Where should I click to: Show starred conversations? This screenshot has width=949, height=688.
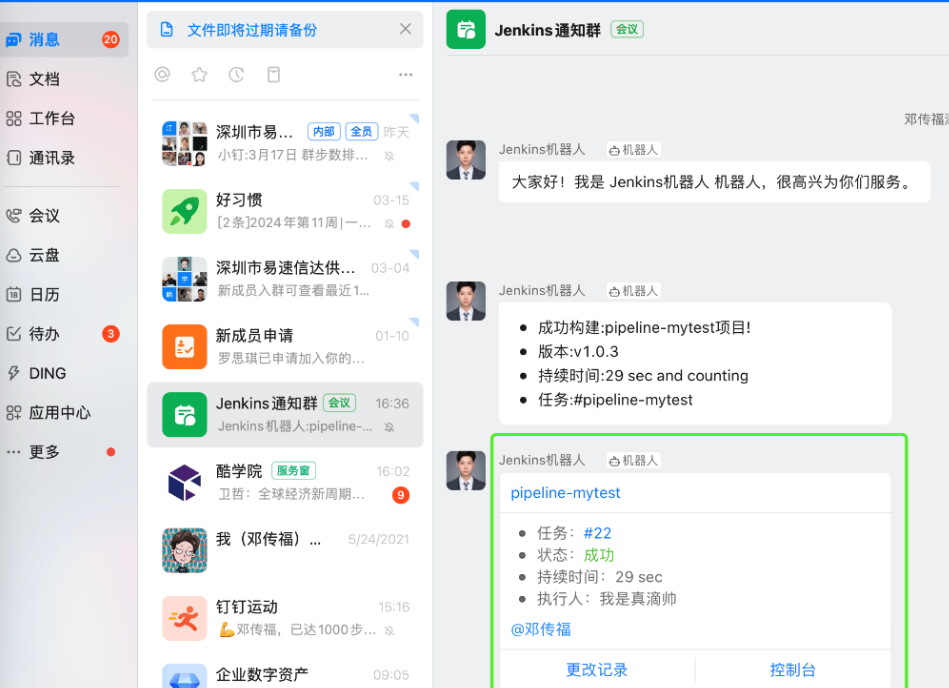tap(199, 74)
